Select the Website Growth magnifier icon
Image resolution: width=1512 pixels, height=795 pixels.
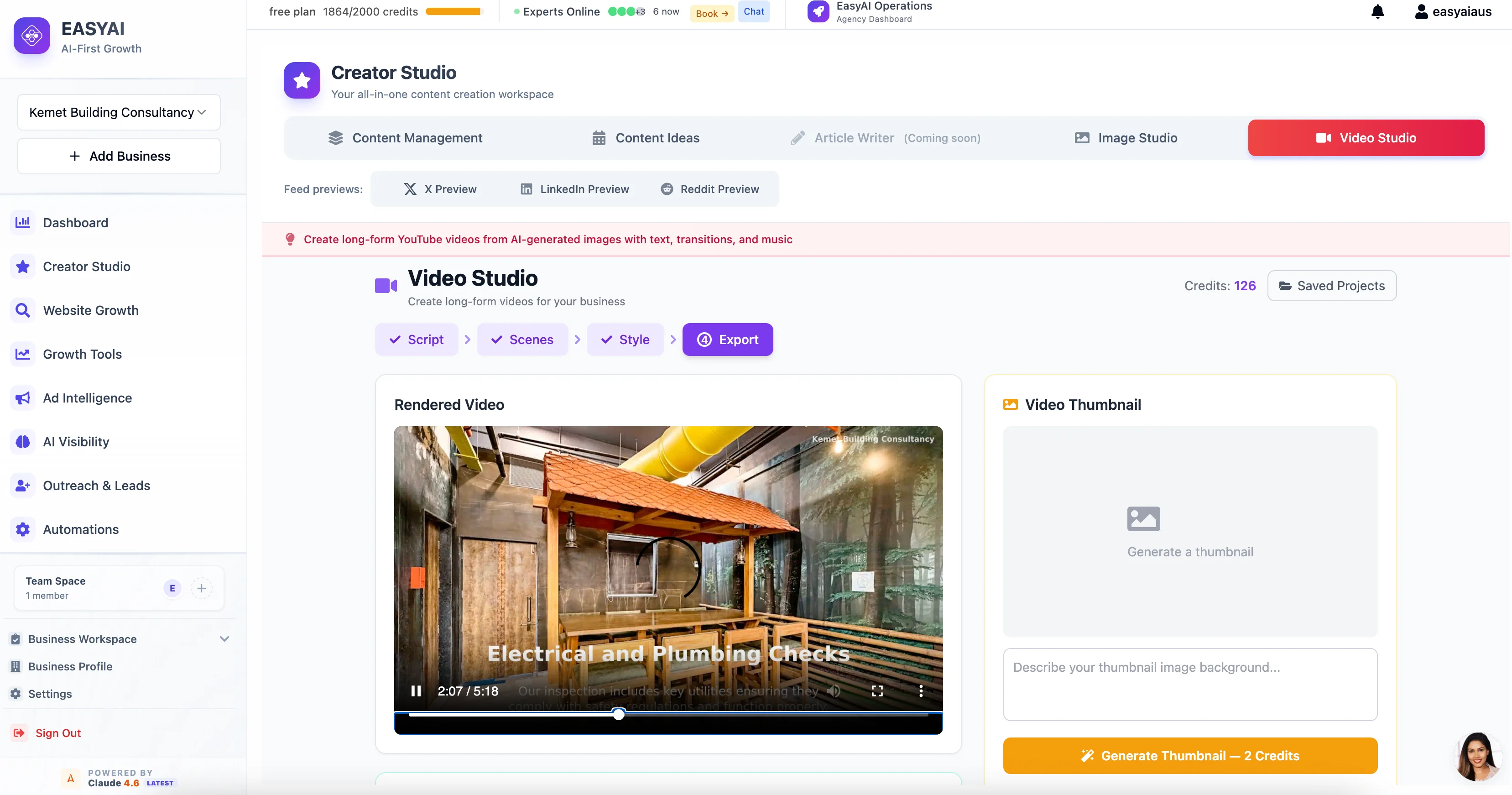click(22, 310)
